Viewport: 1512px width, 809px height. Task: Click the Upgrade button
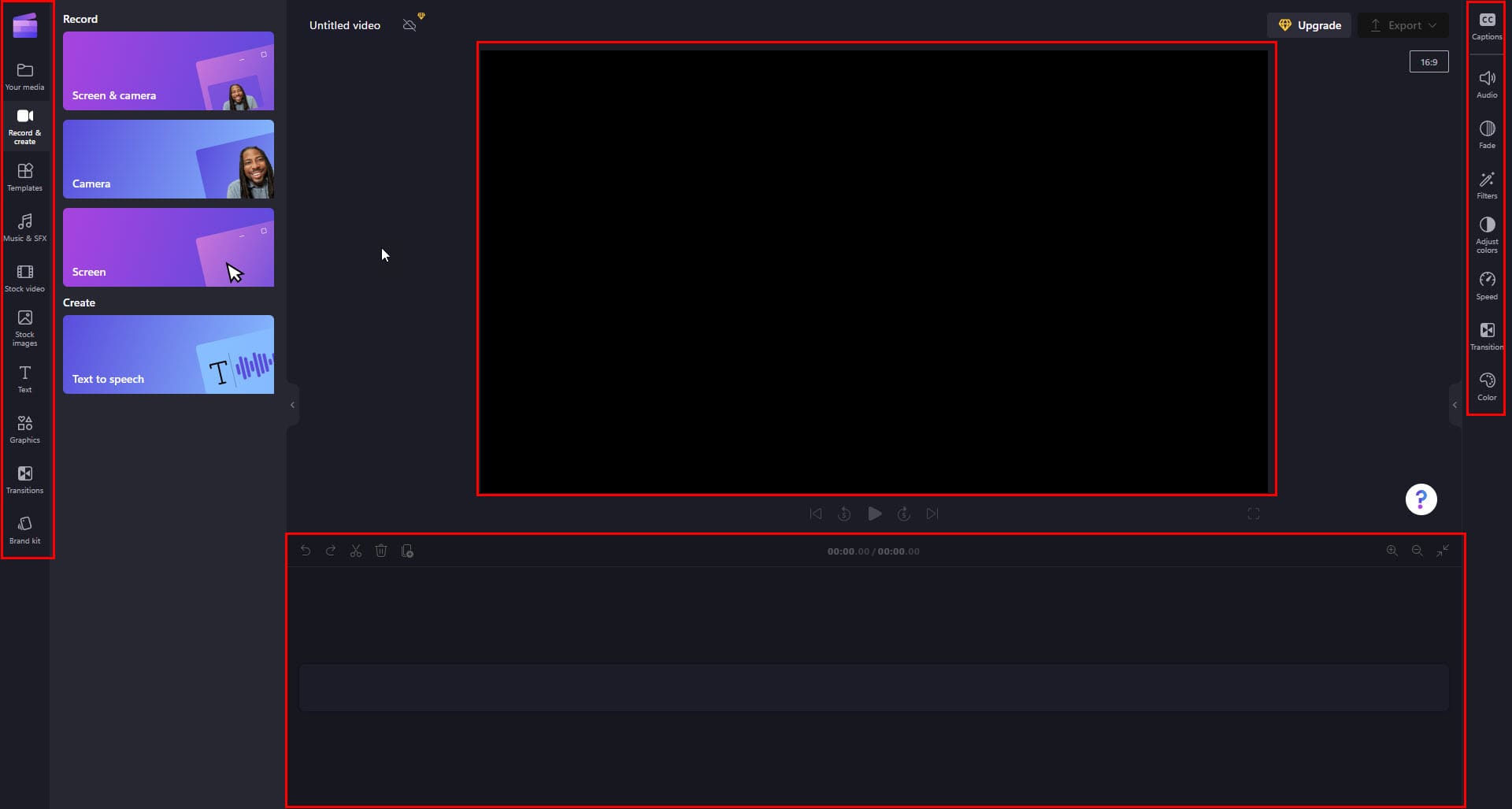point(1310,25)
